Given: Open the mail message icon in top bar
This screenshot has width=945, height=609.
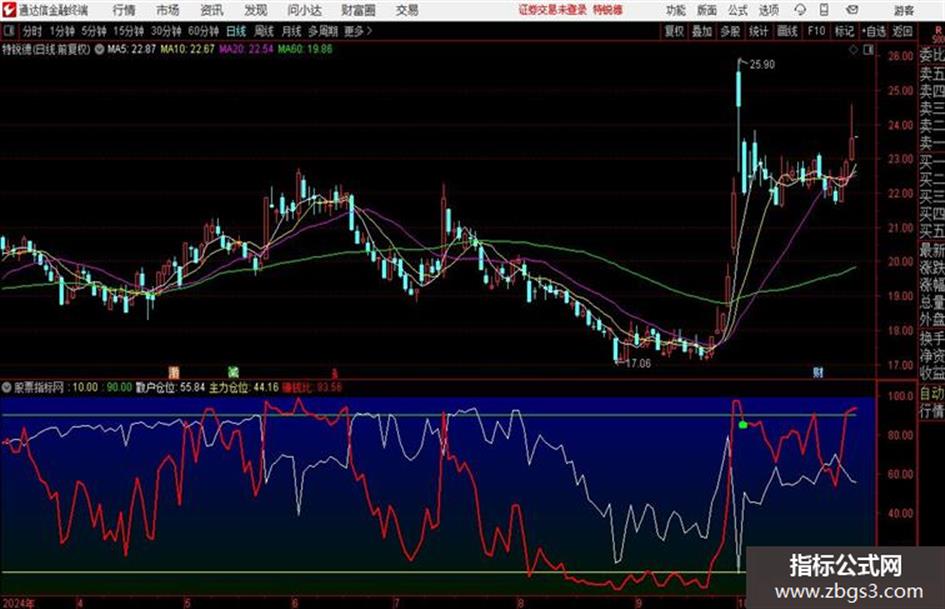Looking at the screenshot, I should pos(852,10).
